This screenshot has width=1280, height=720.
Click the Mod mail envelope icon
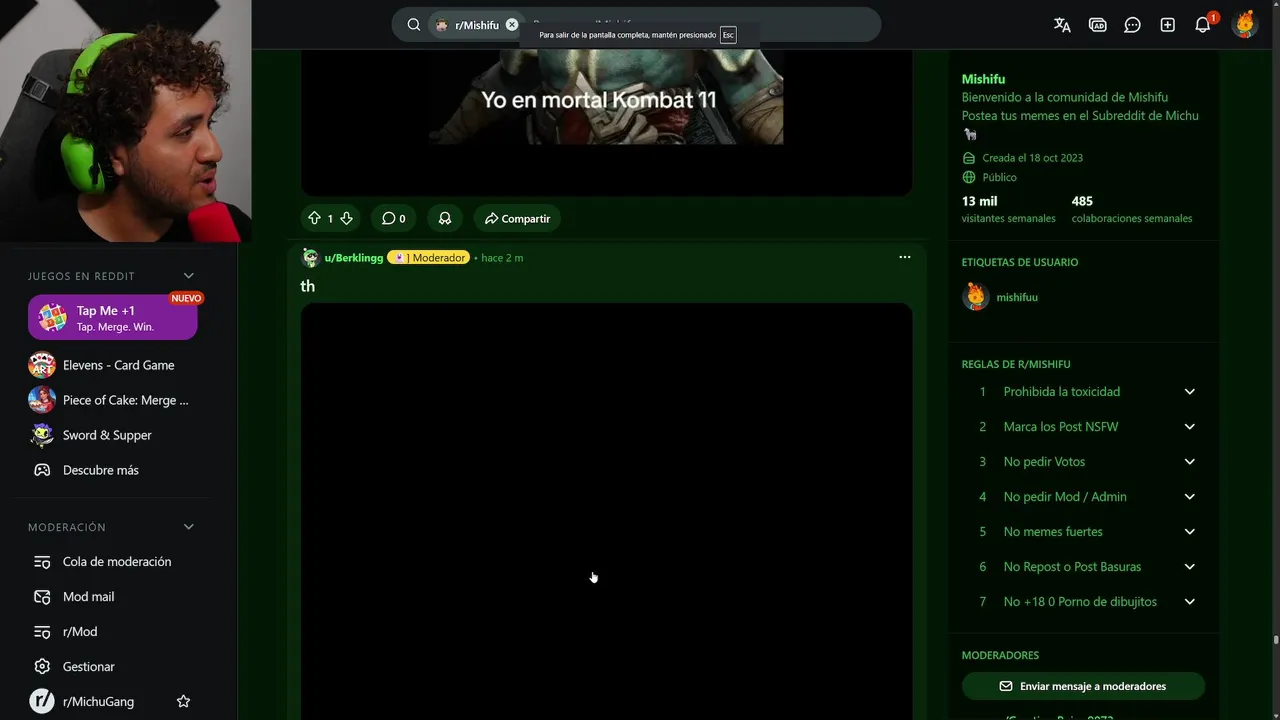pos(42,596)
